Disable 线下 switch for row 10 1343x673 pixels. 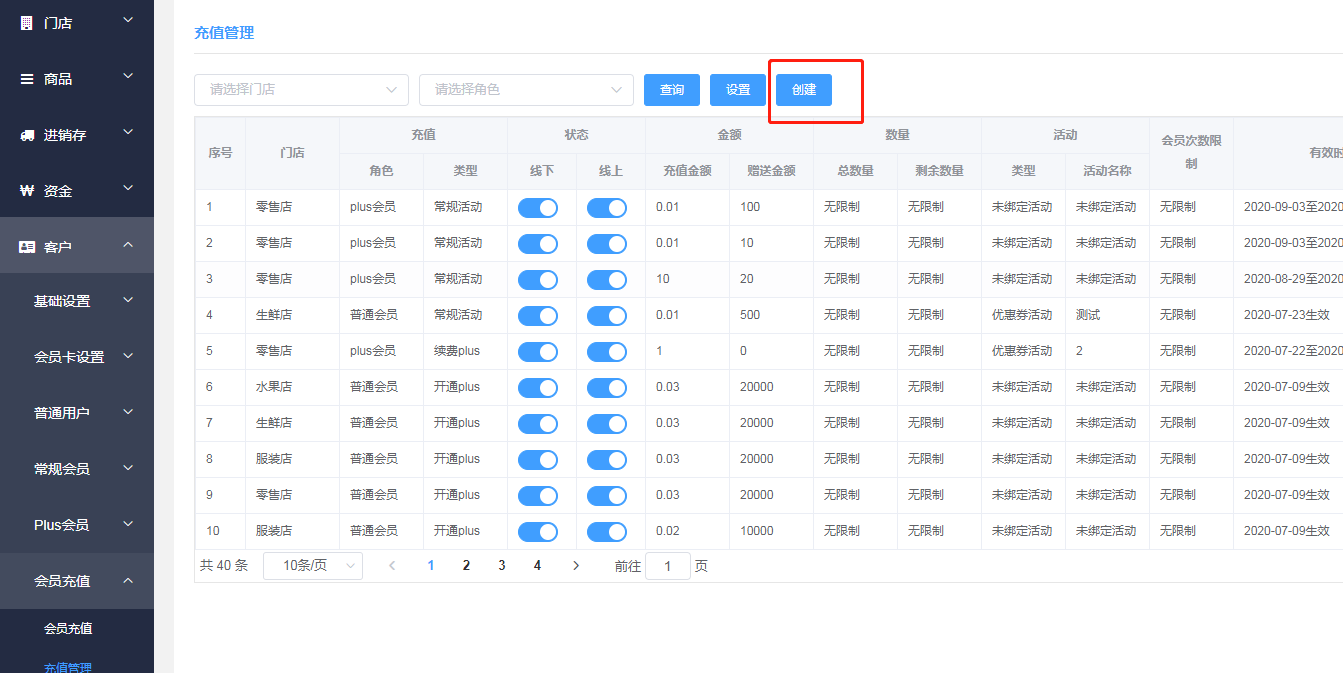[x=537, y=532]
